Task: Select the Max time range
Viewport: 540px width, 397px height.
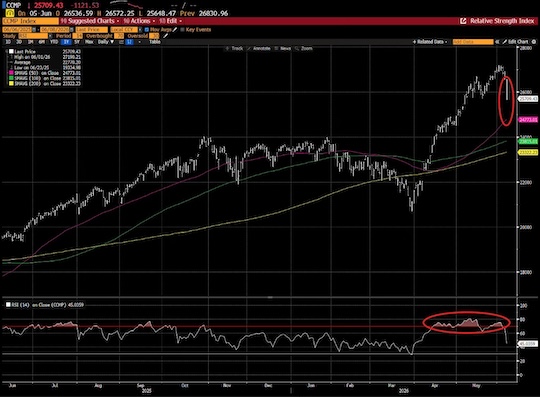Action: [x=89, y=42]
